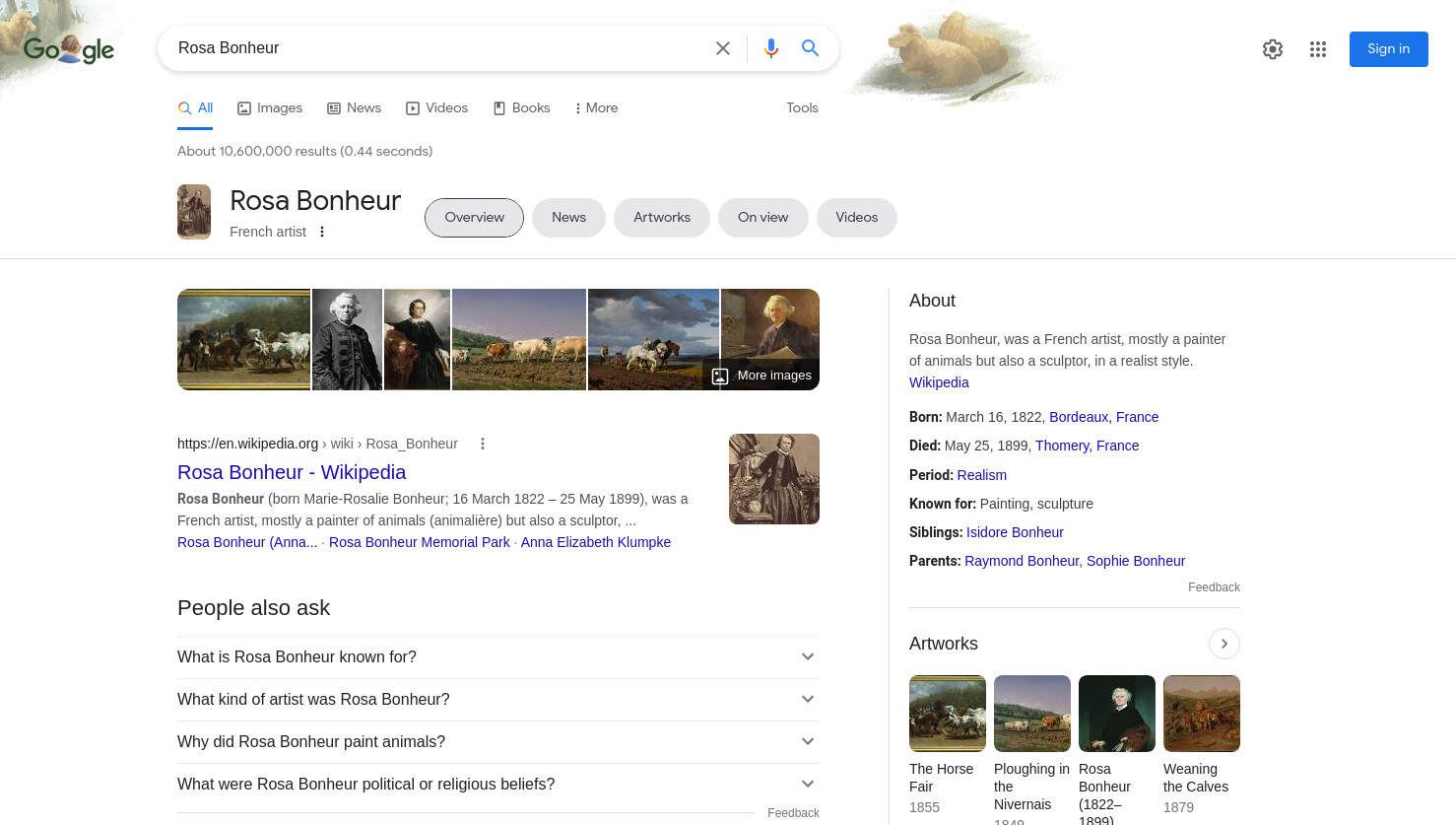
Task: Expand Why did Rosa Bonheur paint animals
Action: (498, 742)
